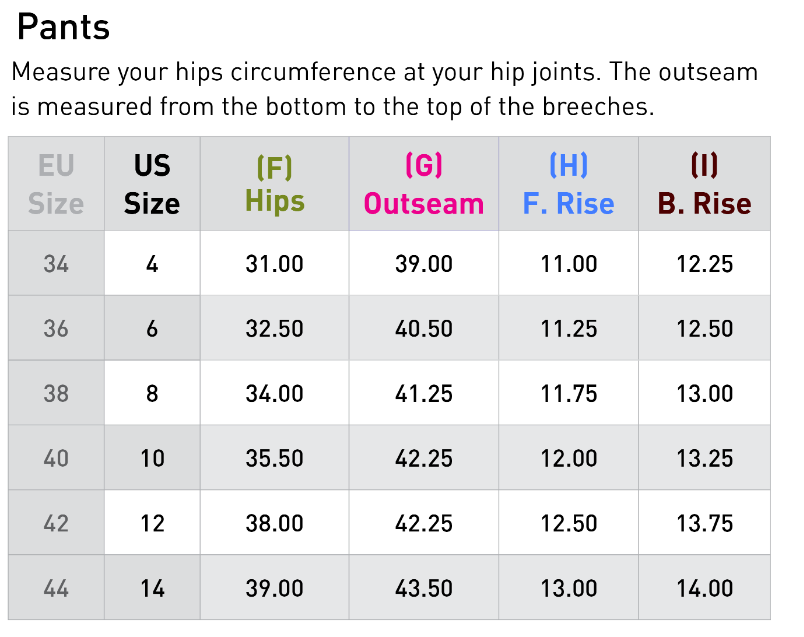
Task: Click front rise value 11.75
Action: [568, 393]
